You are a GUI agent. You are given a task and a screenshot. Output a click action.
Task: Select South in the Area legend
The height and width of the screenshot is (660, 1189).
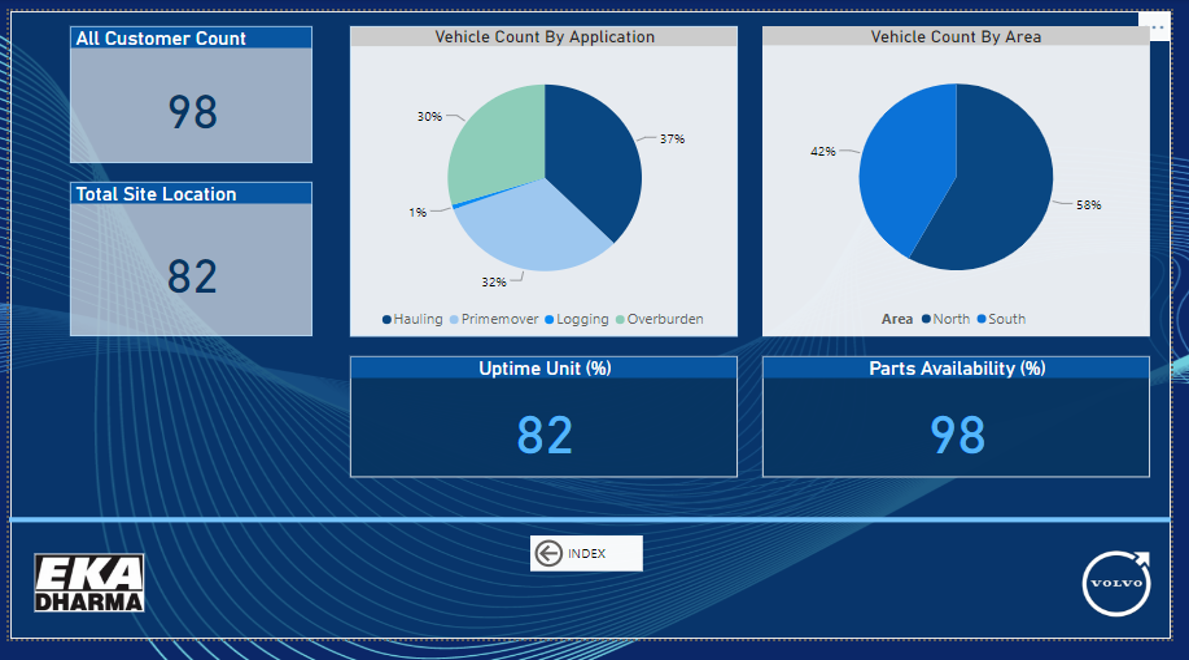pos(1002,319)
